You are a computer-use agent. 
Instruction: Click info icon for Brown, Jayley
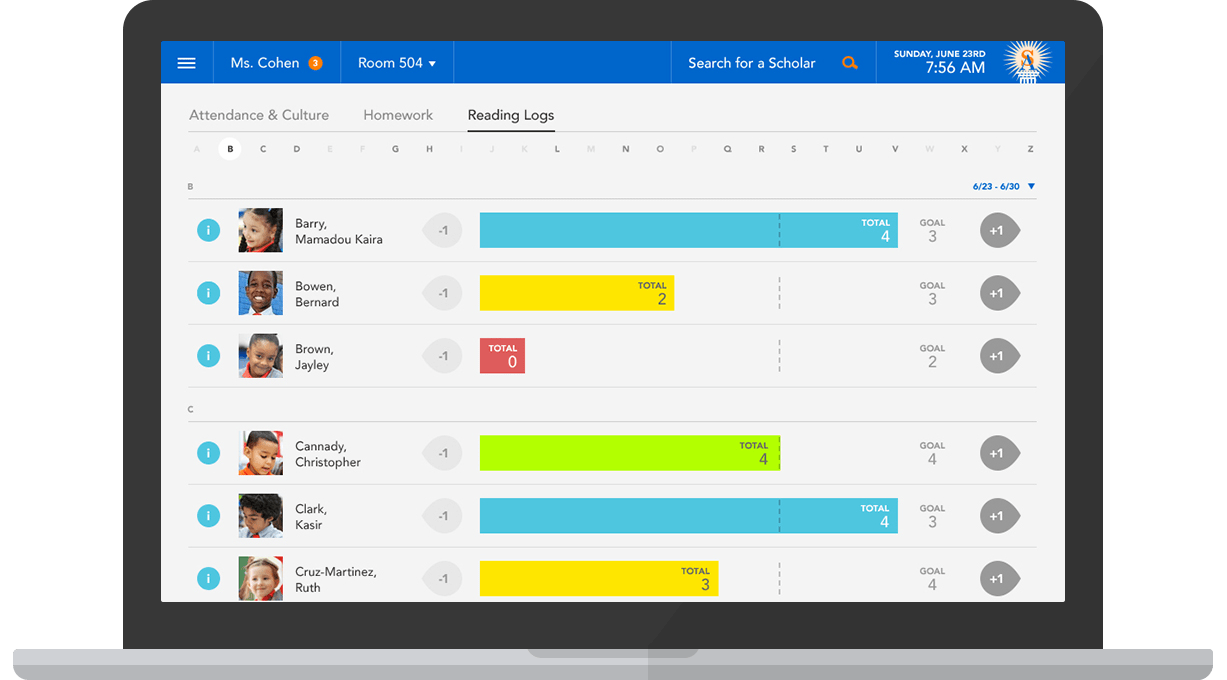208,356
